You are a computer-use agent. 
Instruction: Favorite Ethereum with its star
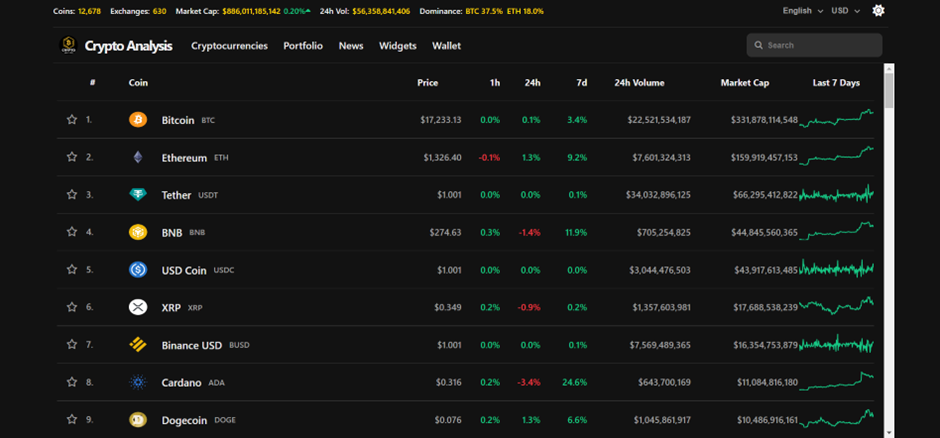click(x=72, y=157)
